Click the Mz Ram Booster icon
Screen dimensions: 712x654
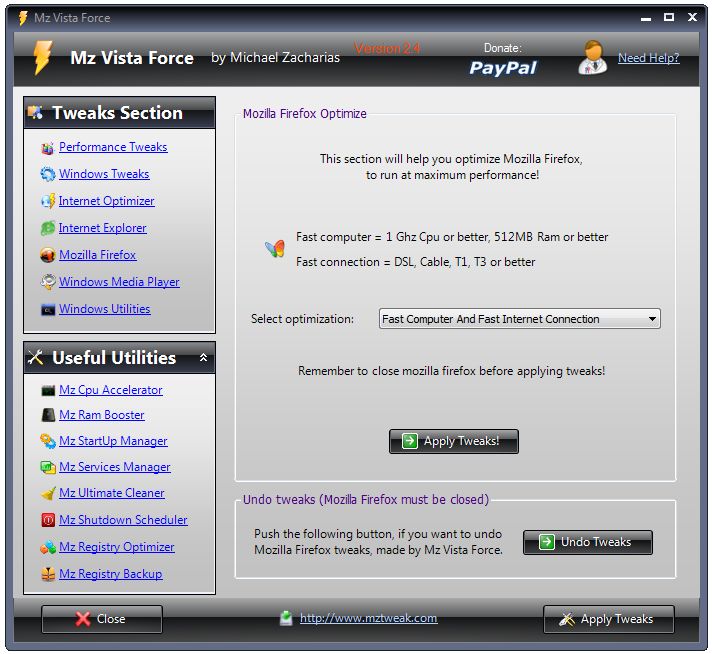click(x=48, y=415)
